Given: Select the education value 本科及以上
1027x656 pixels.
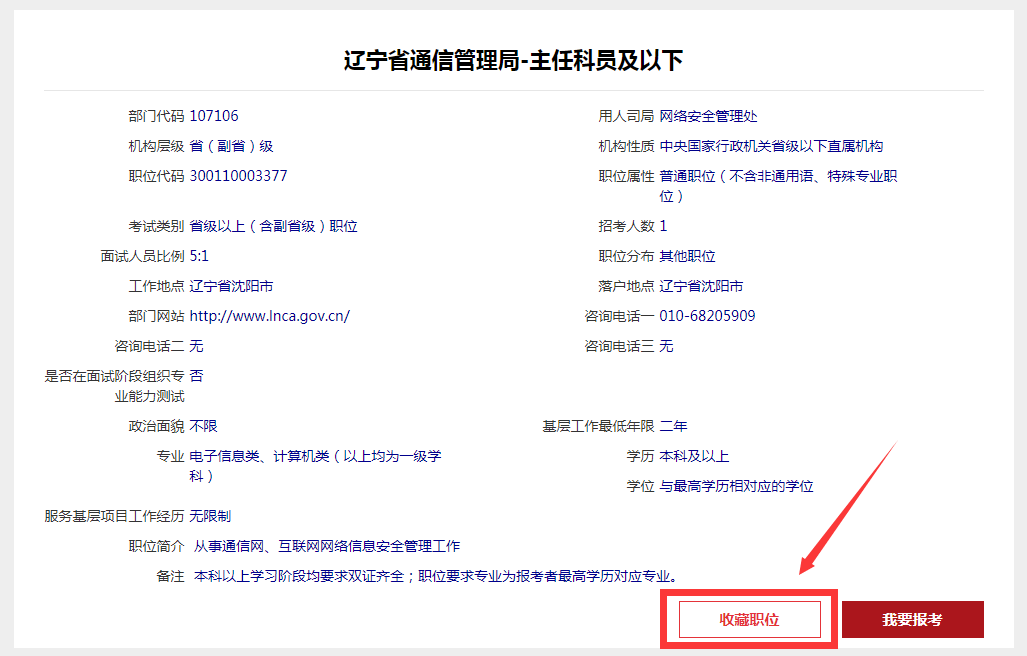Looking at the screenshot, I should [694, 456].
